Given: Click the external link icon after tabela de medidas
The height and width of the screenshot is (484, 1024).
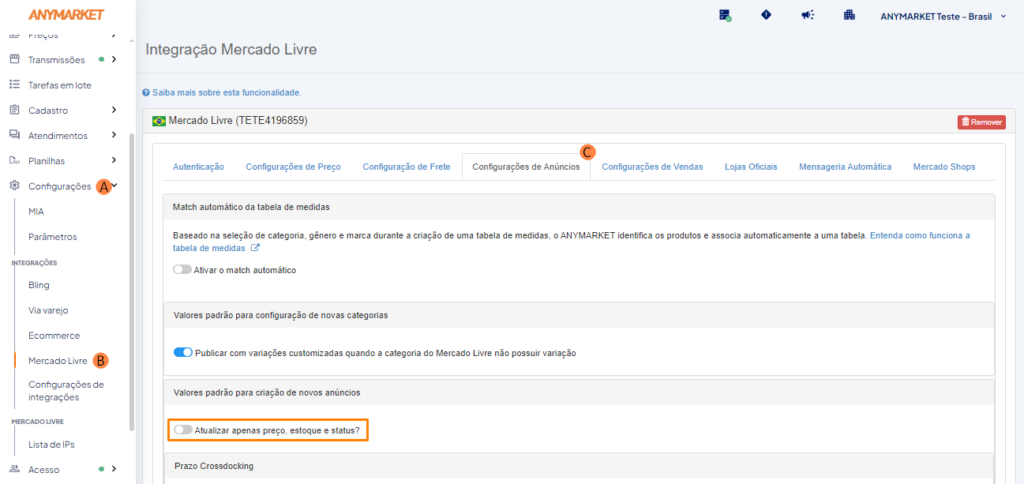Looking at the screenshot, I should 256,248.
